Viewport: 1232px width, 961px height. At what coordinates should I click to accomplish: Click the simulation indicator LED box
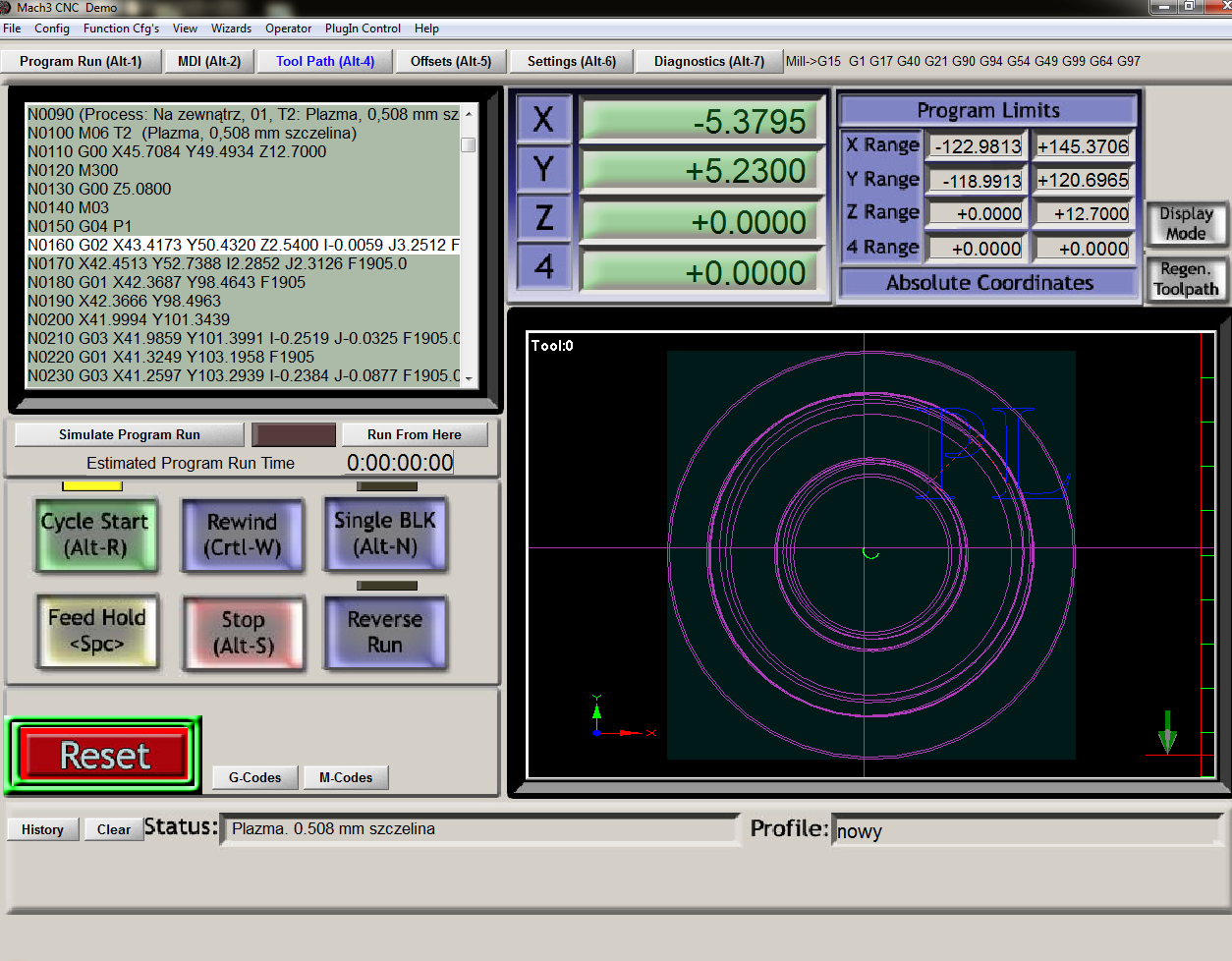(294, 434)
